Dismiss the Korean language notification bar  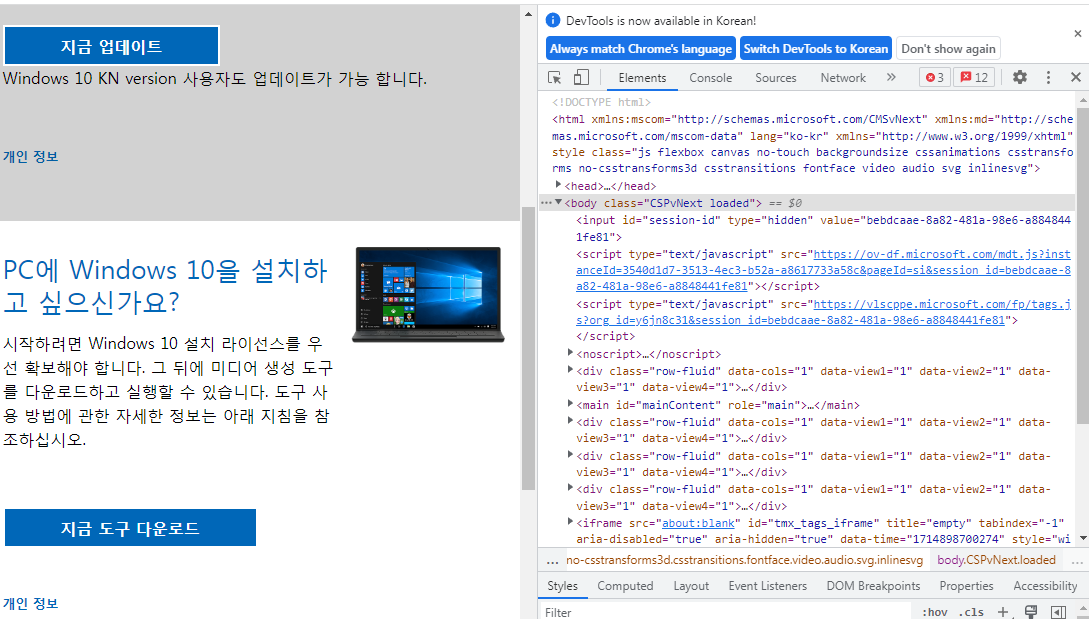(1078, 33)
